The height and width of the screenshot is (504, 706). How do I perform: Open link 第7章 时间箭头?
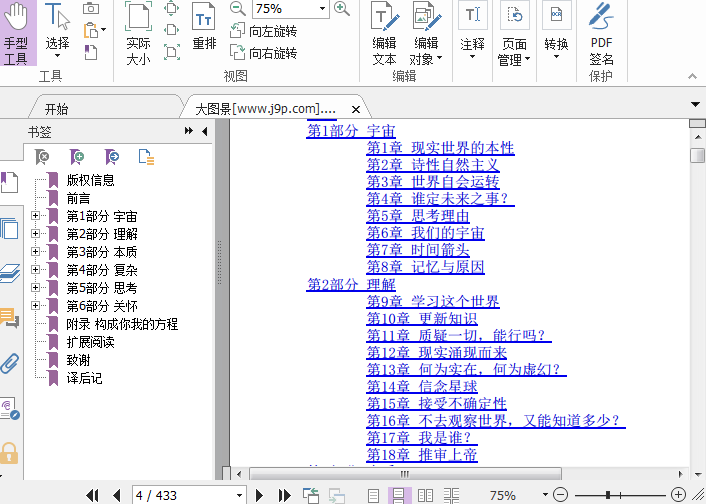click(418, 250)
